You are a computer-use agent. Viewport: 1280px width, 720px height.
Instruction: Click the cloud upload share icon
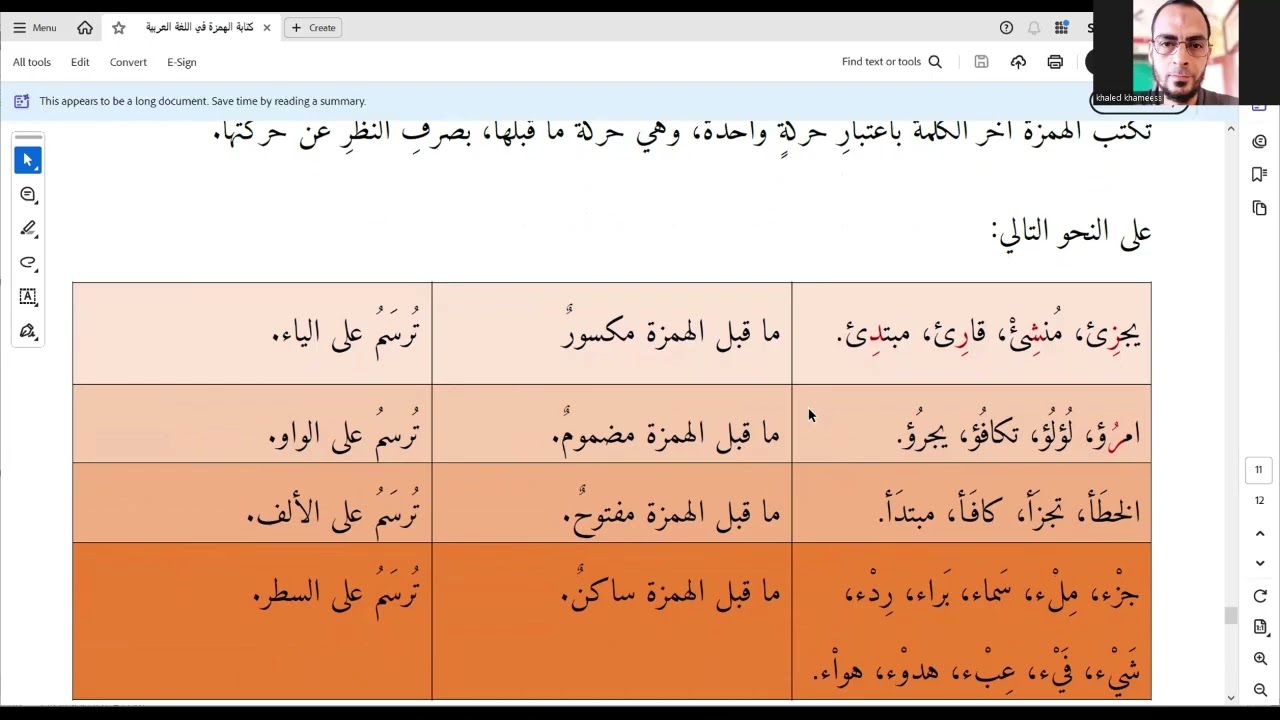[x=1018, y=62]
